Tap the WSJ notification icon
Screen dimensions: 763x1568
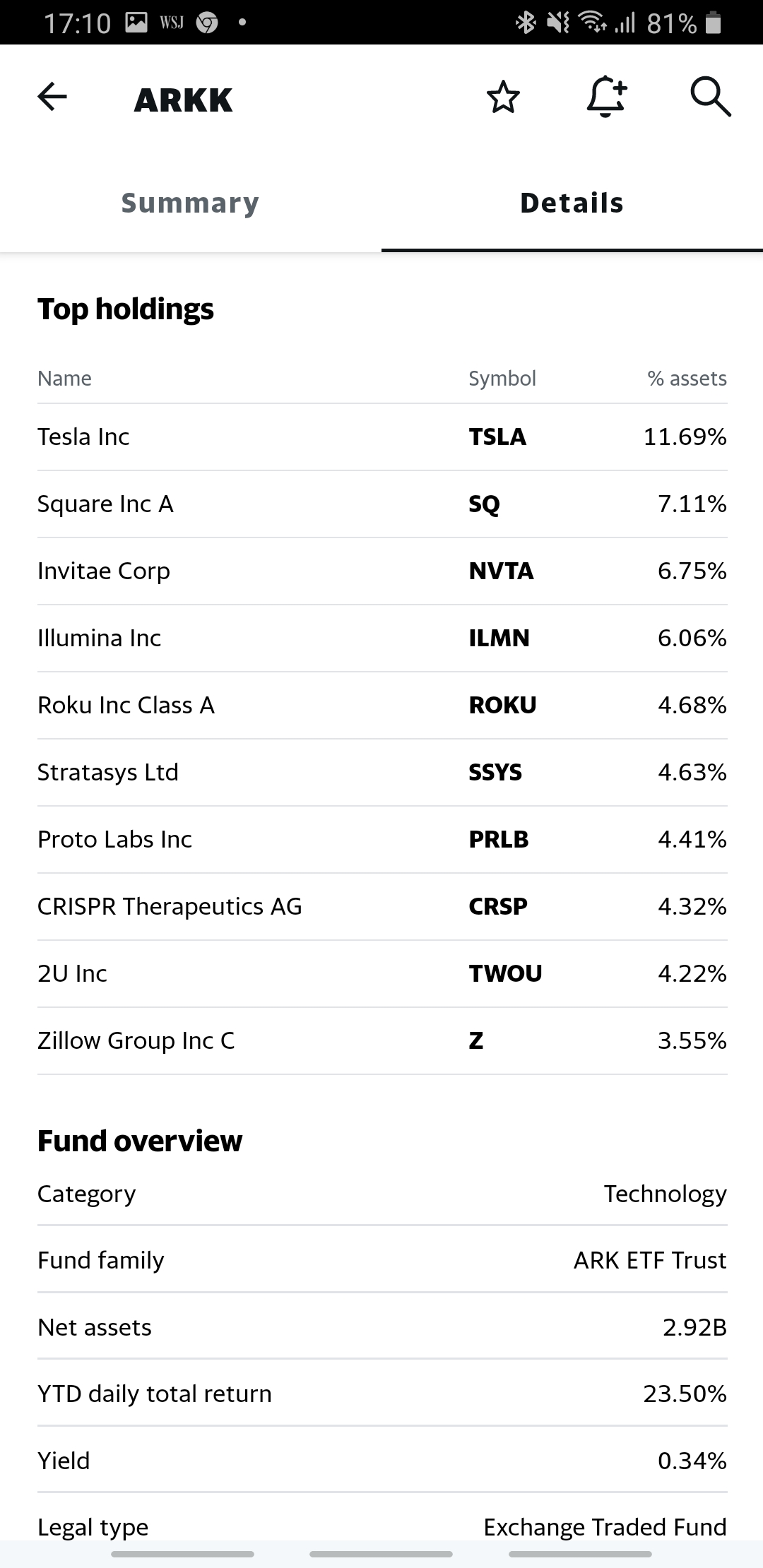(x=171, y=23)
